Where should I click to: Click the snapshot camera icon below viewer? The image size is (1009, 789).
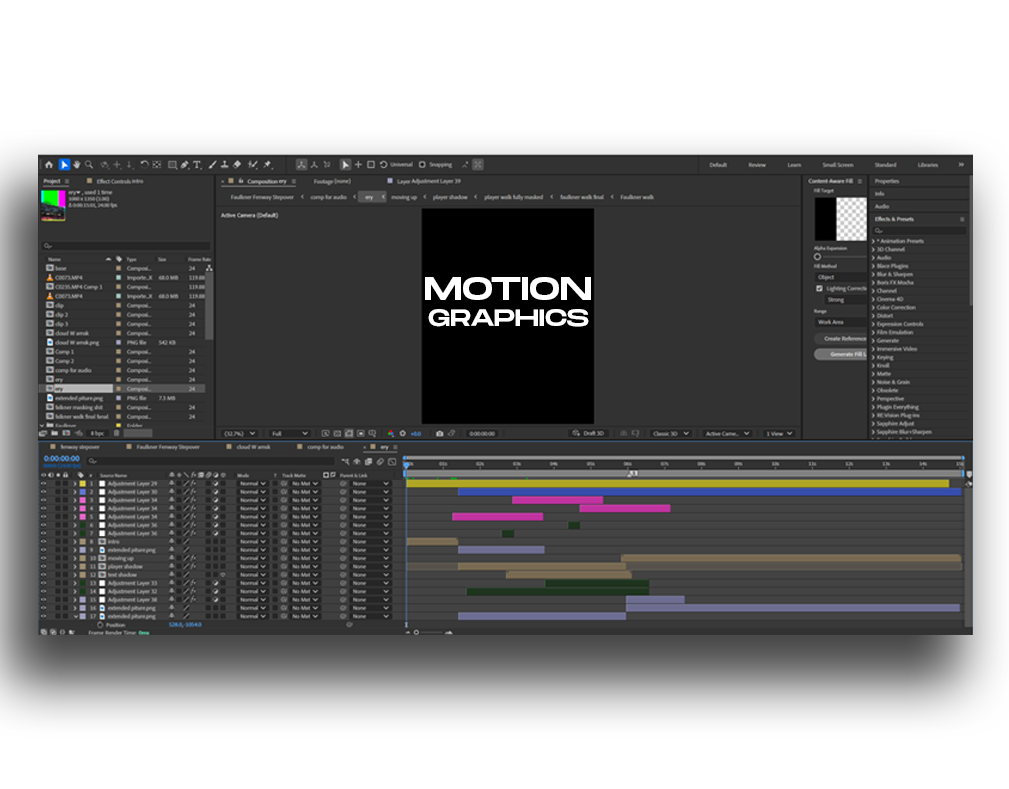tap(440, 434)
